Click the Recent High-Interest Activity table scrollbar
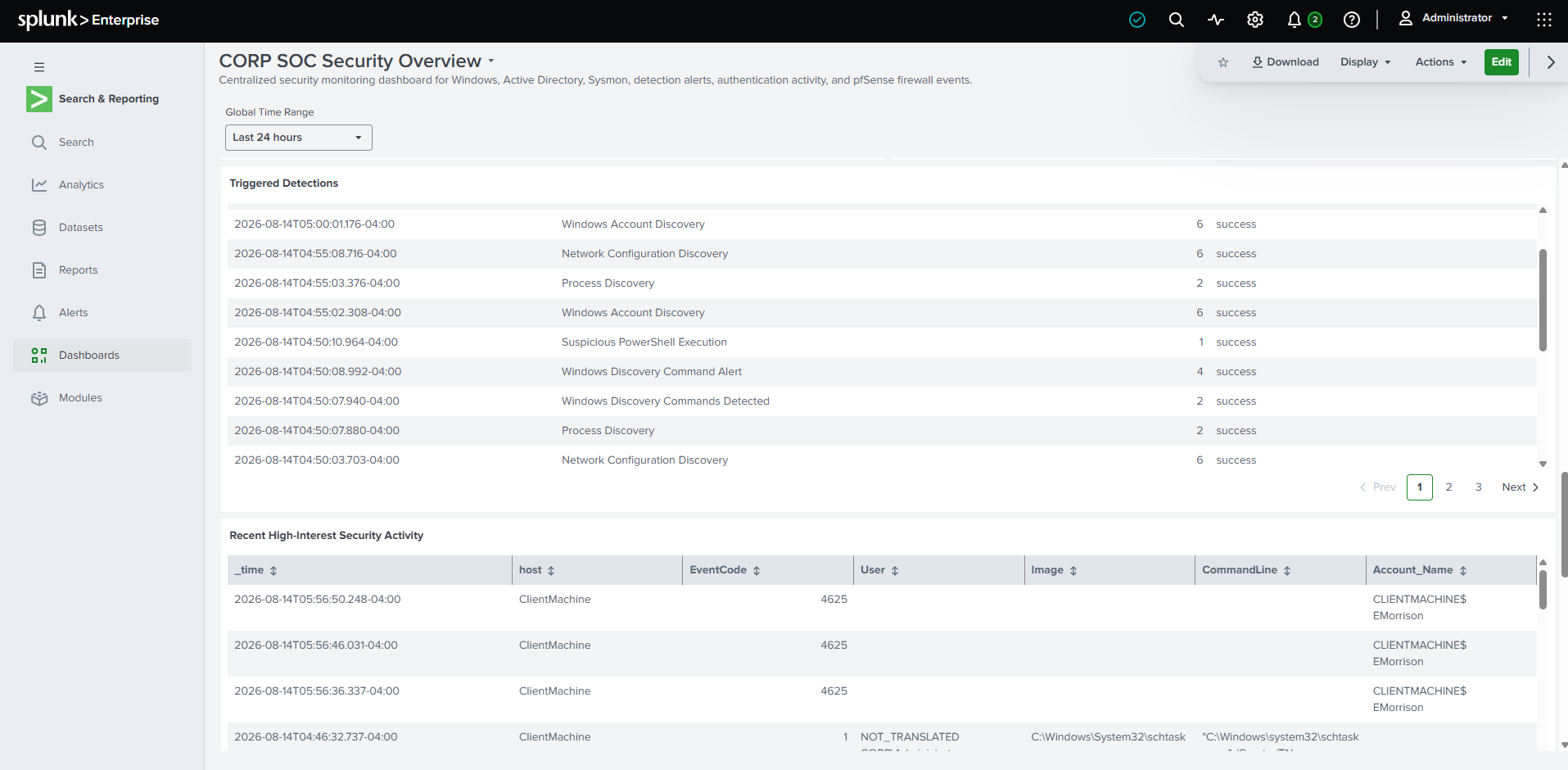 (x=1543, y=590)
